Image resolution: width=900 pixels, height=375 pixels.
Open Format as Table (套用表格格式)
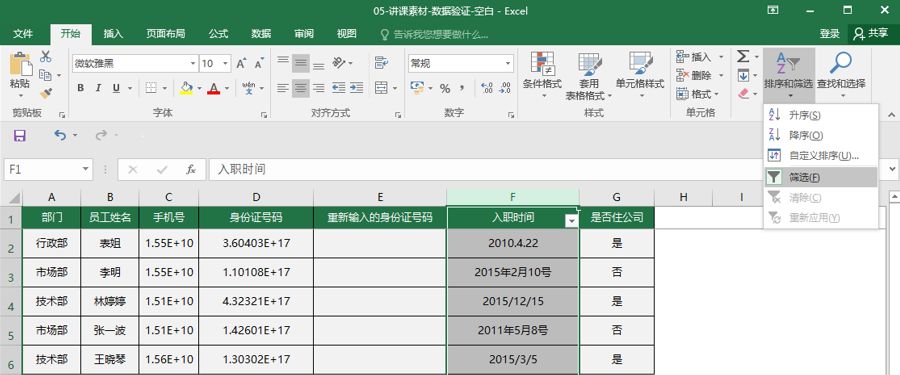point(589,76)
